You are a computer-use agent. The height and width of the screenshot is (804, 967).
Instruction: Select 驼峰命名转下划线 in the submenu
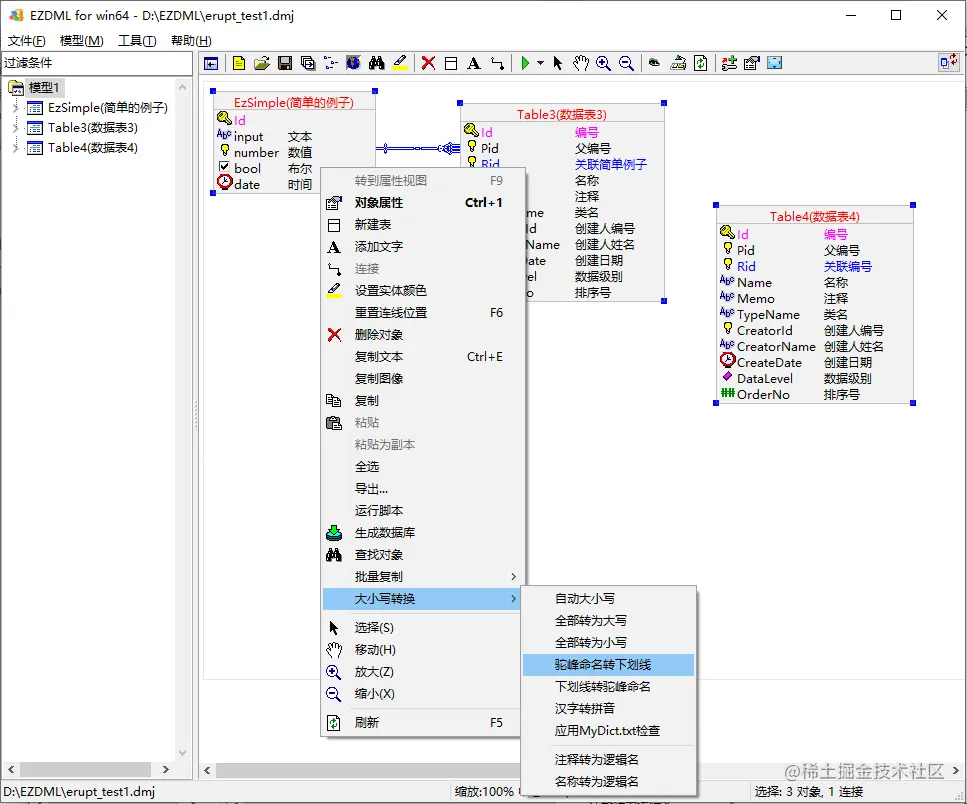tap(608, 665)
